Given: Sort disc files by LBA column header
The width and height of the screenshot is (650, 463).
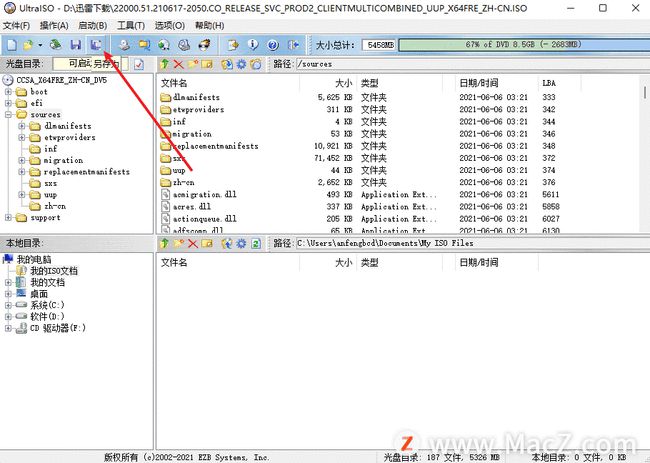Looking at the screenshot, I should pos(560,83).
